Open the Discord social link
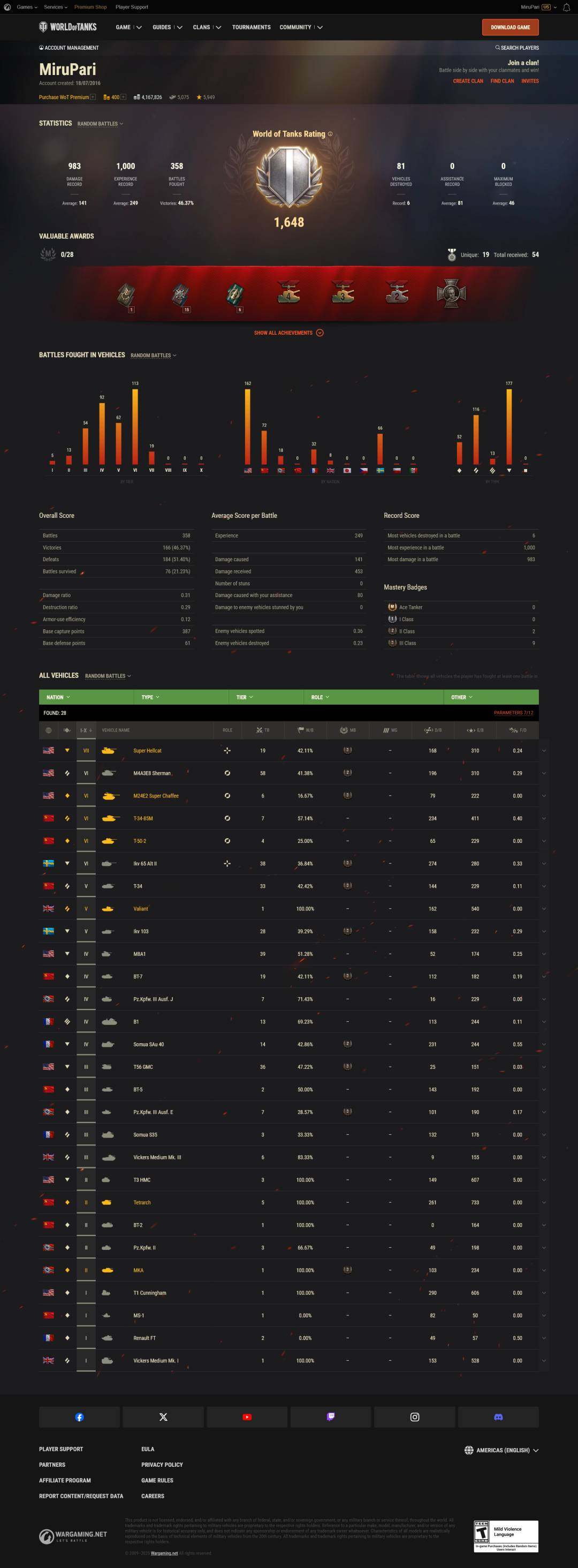The image size is (578, 1568). pos(498,1417)
